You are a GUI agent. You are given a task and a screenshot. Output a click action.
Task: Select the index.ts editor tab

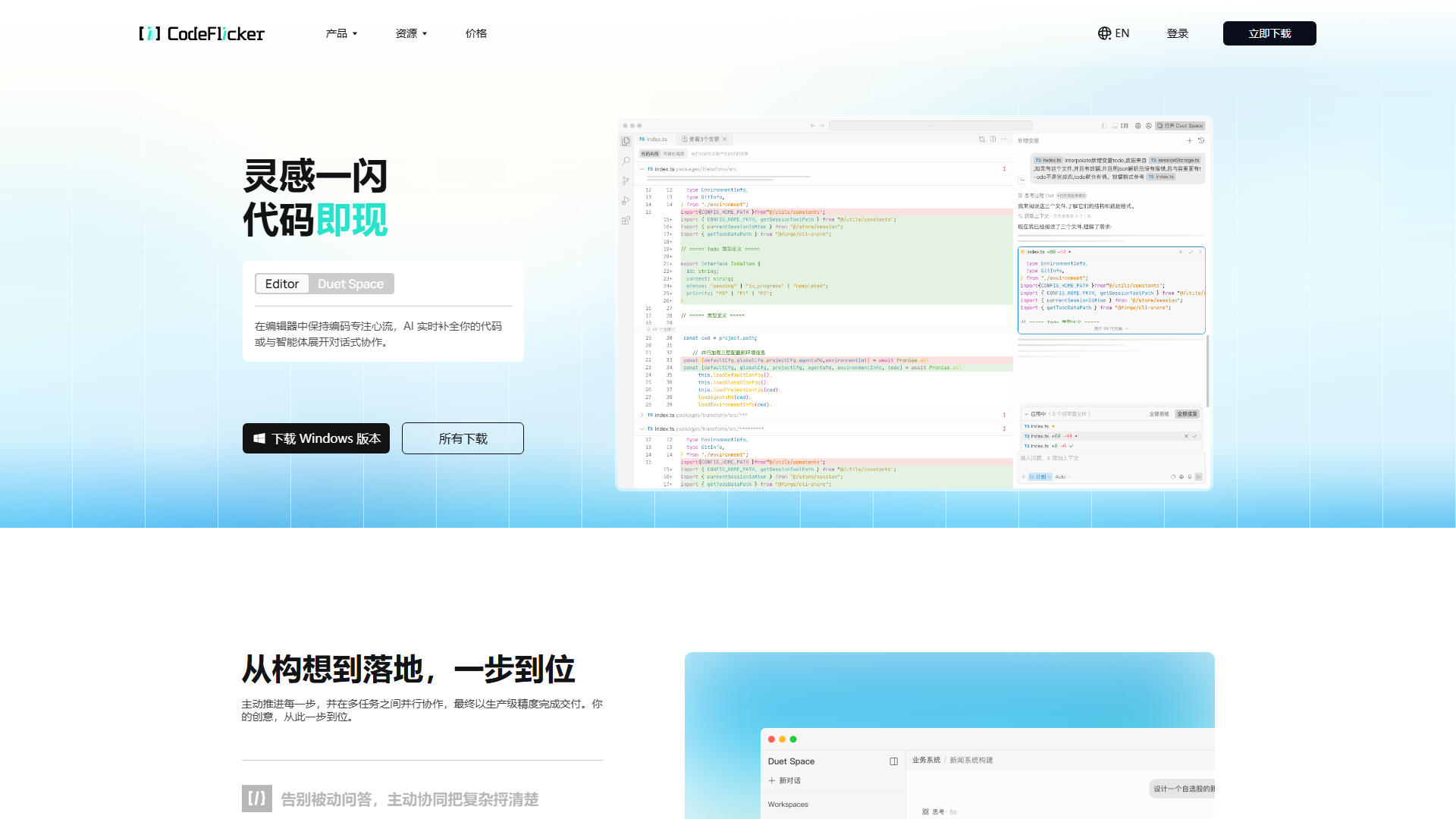(654, 139)
